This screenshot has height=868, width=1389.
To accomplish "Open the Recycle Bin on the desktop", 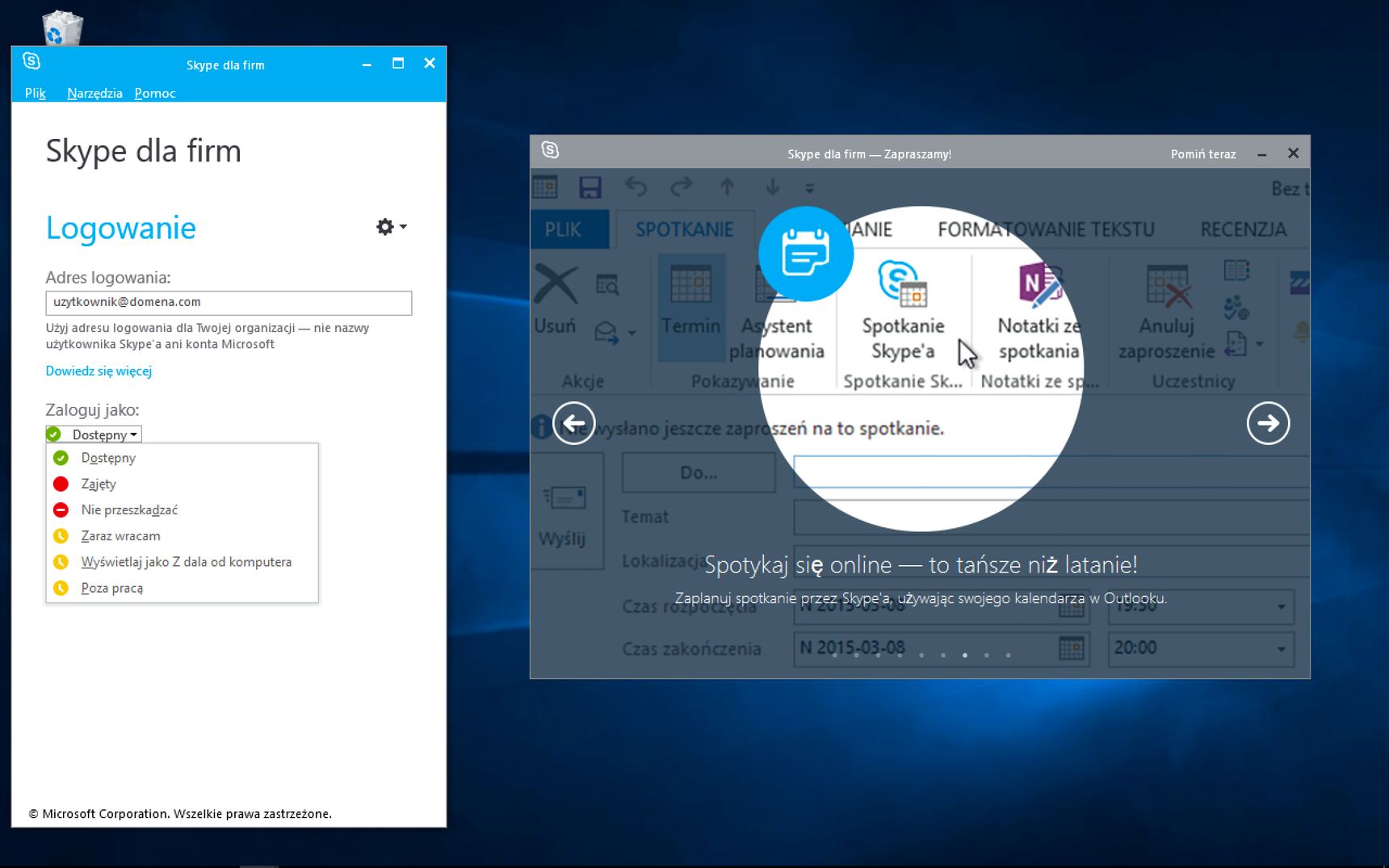I will (62, 27).
